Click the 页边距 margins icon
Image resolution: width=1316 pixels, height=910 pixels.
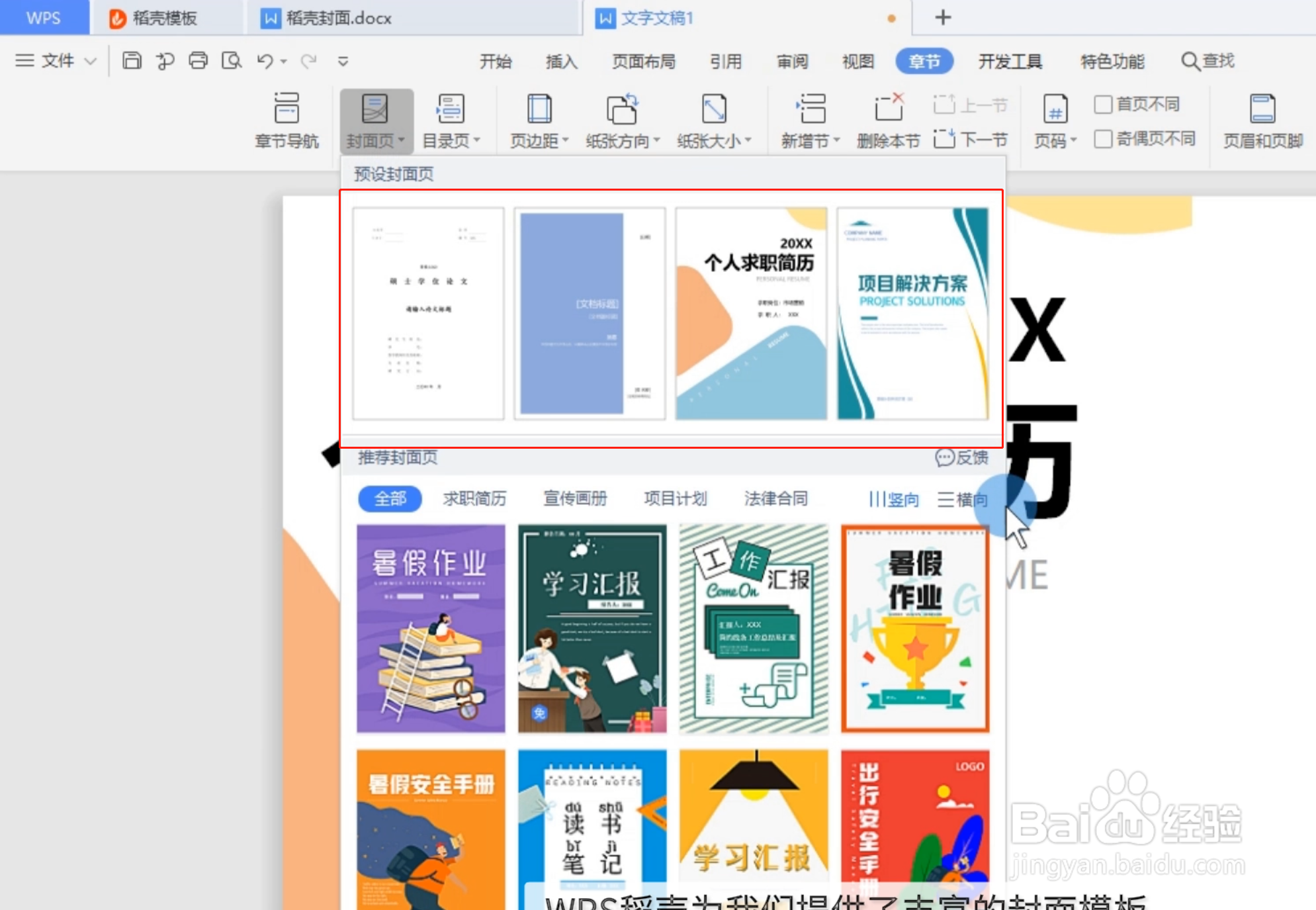tap(539, 109)
